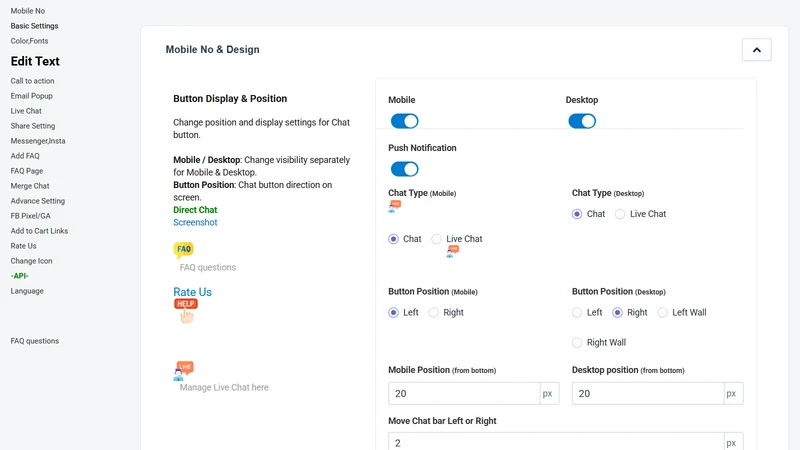Focus the Move Chat bar Left or Right field

point(556,442)
